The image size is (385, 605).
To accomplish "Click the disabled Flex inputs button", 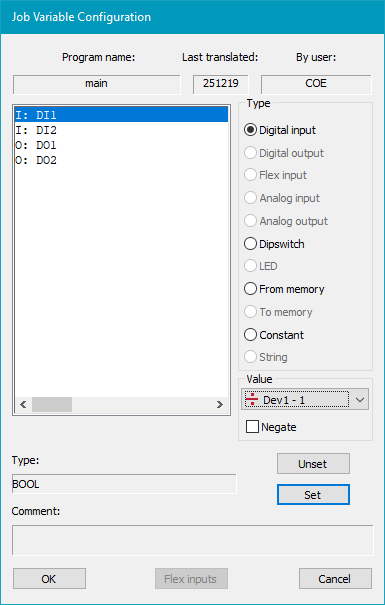I will click(x=191, y=578).
